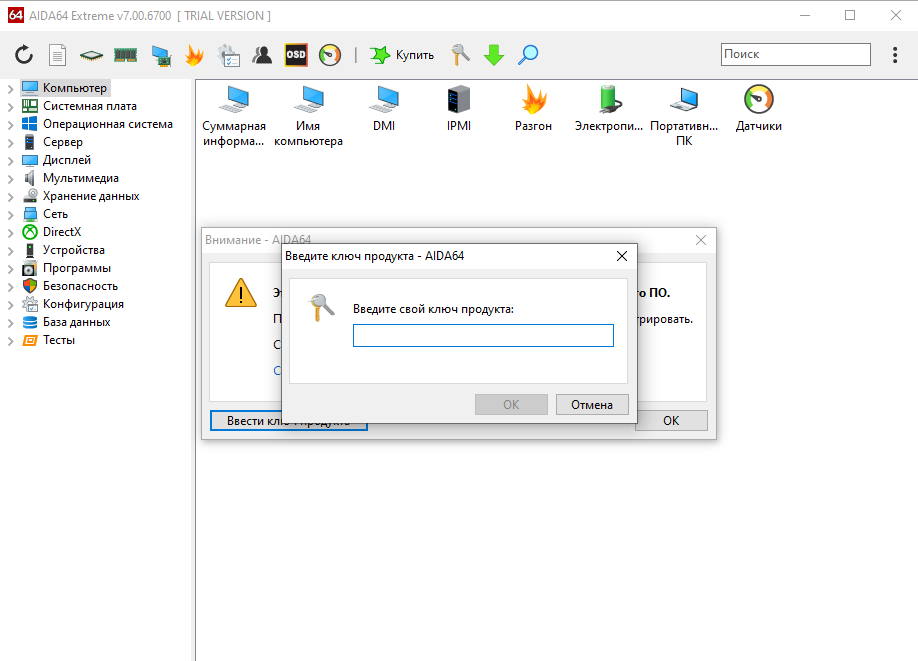
Task: Open the three-dot options menu
Action: [895, 55]
